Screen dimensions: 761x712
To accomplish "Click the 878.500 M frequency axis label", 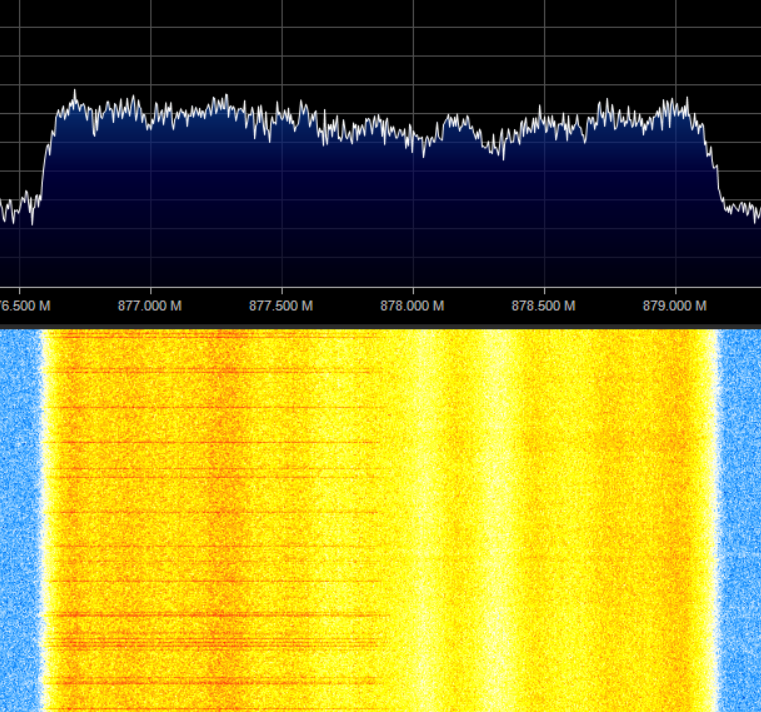I will tap(543, 305).
